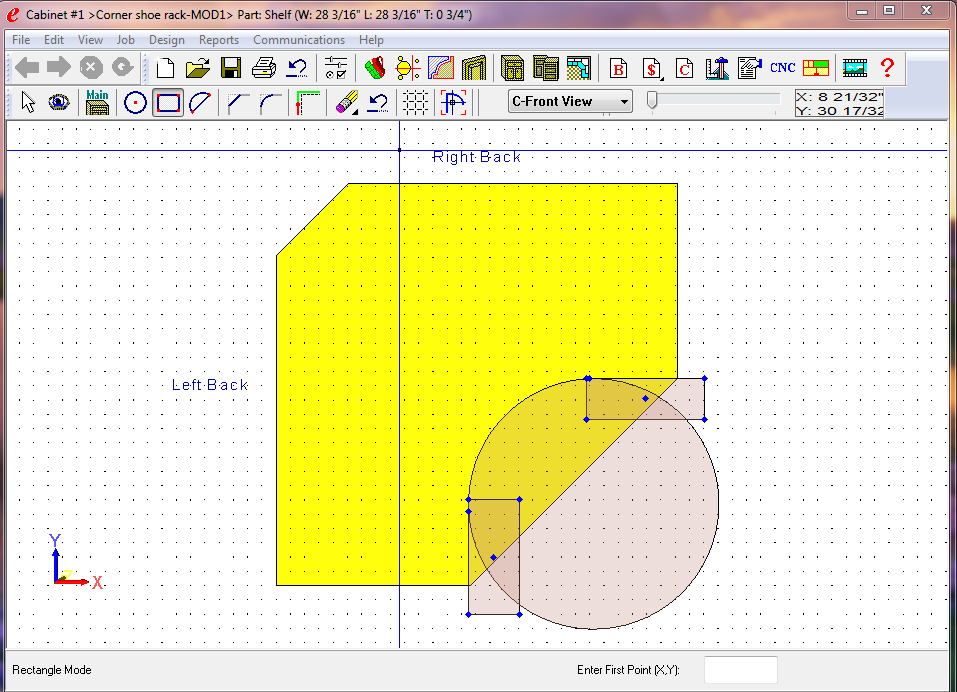Image resolution: width=957 pixels, height=692 pixels.
Task: Click the Save floppy disk icon
Action: click(x=231, y=68)
